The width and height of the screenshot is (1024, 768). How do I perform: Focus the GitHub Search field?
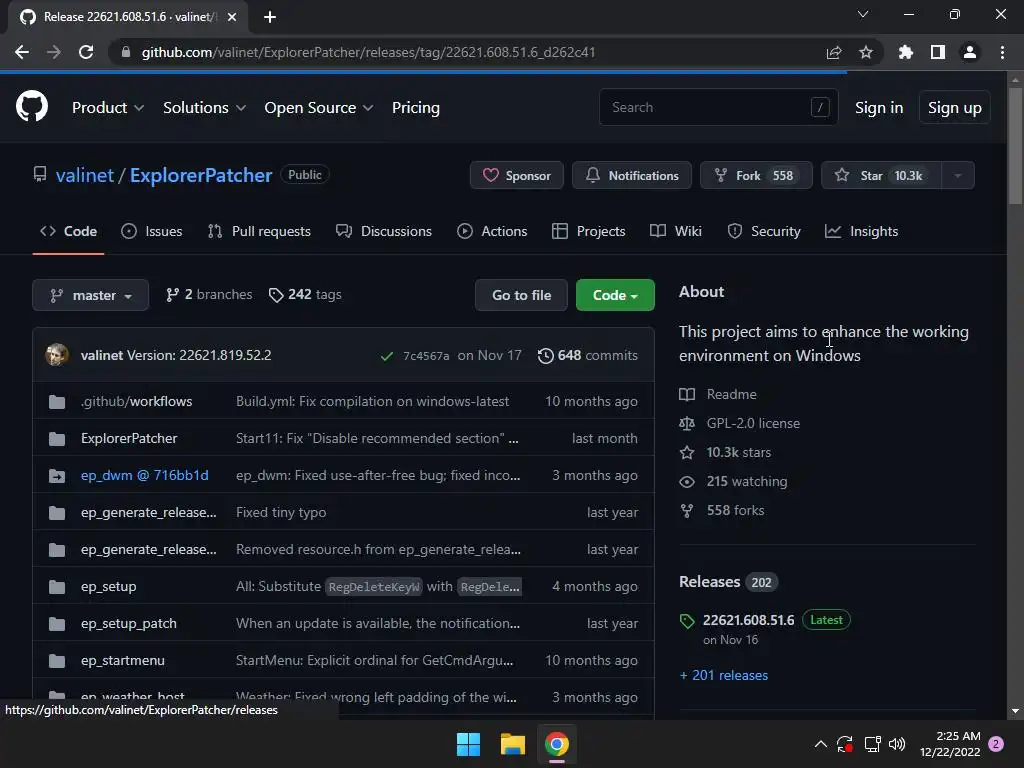click(718, 107)
